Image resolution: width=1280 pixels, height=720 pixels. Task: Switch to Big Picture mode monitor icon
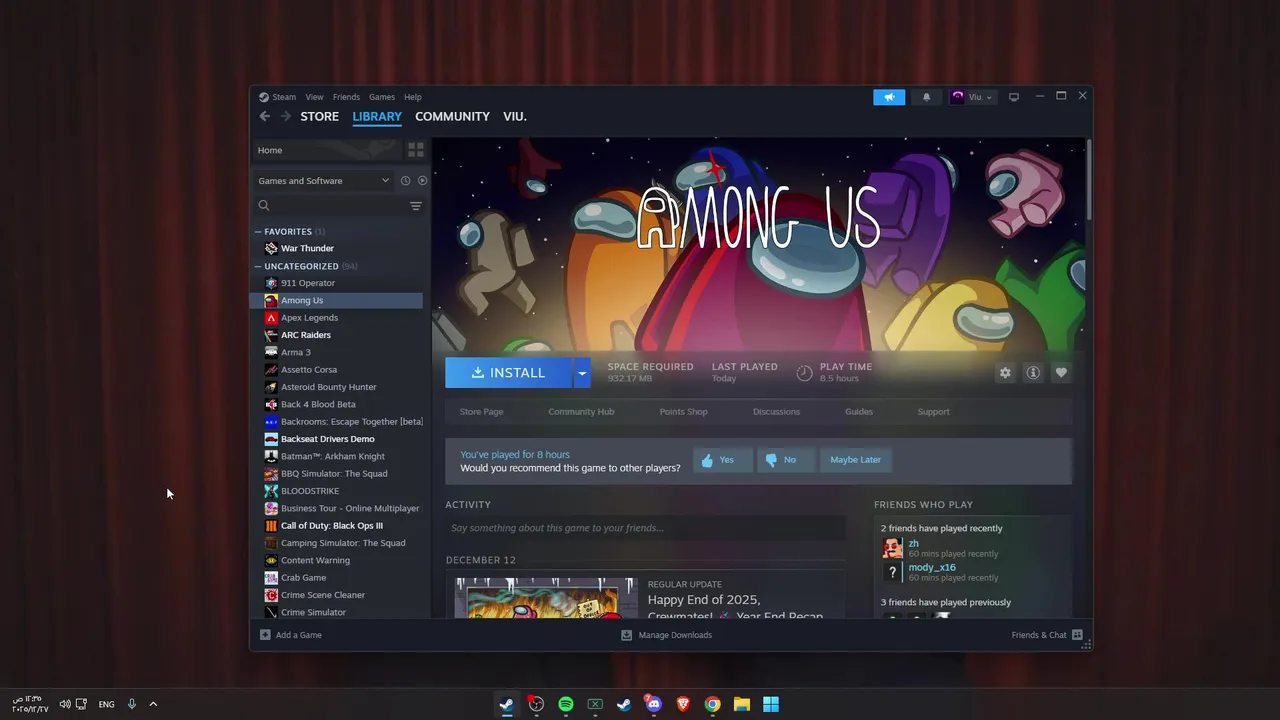(x=1014, y=97)
